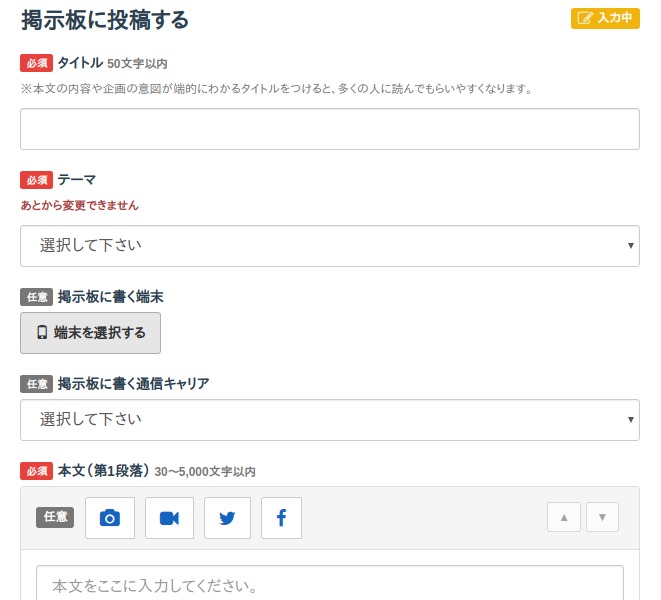
Task: Click the 任意 badge beside 掲示板に書く端末
Action: click(36, 297)
